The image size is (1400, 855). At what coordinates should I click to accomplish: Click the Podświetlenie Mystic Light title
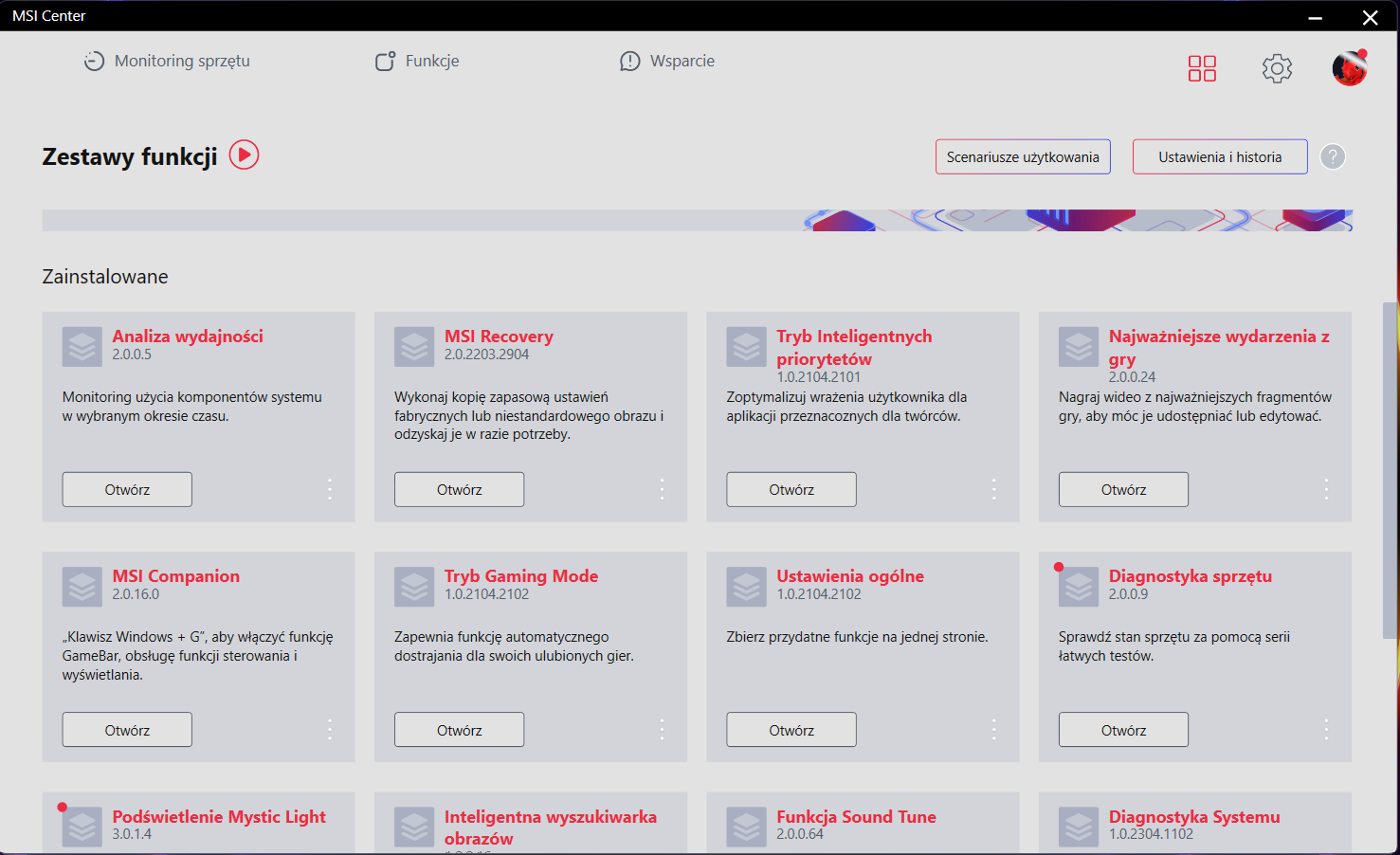(x=219, y=816)
